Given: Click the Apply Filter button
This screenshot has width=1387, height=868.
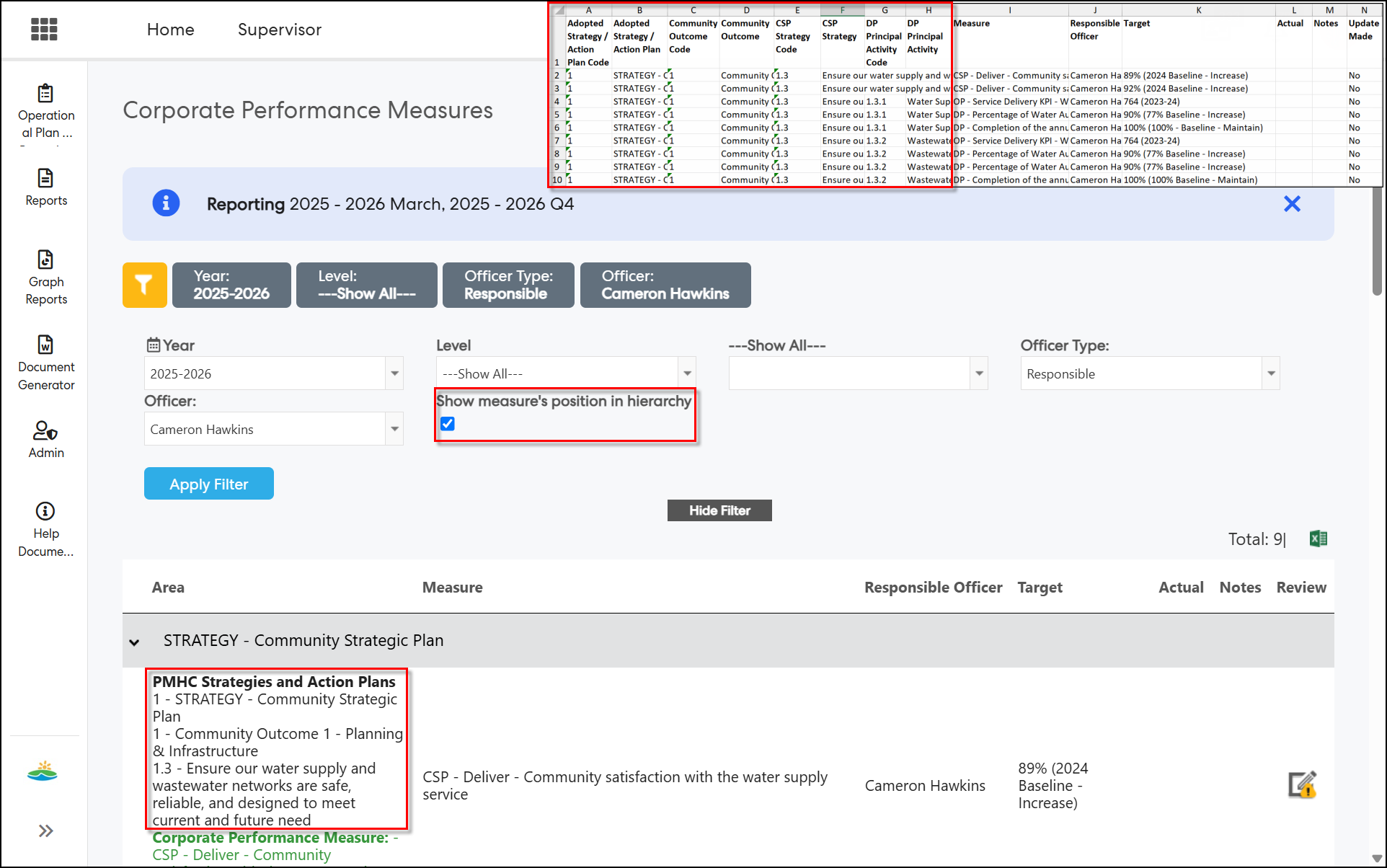Looking at the screenshot, I should [209, 484].
